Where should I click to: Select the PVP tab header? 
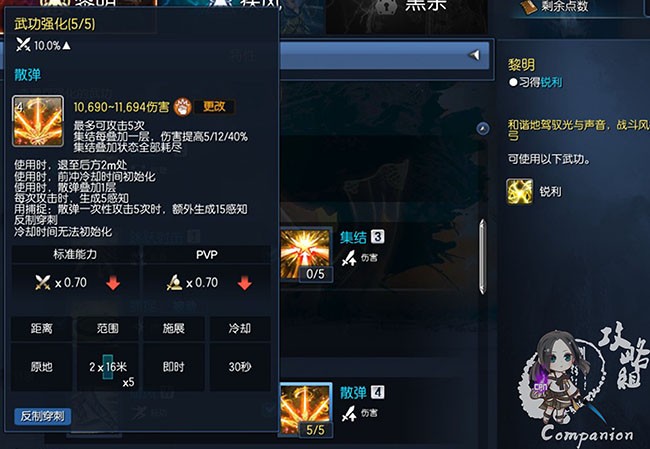click(x=207, y=254)
